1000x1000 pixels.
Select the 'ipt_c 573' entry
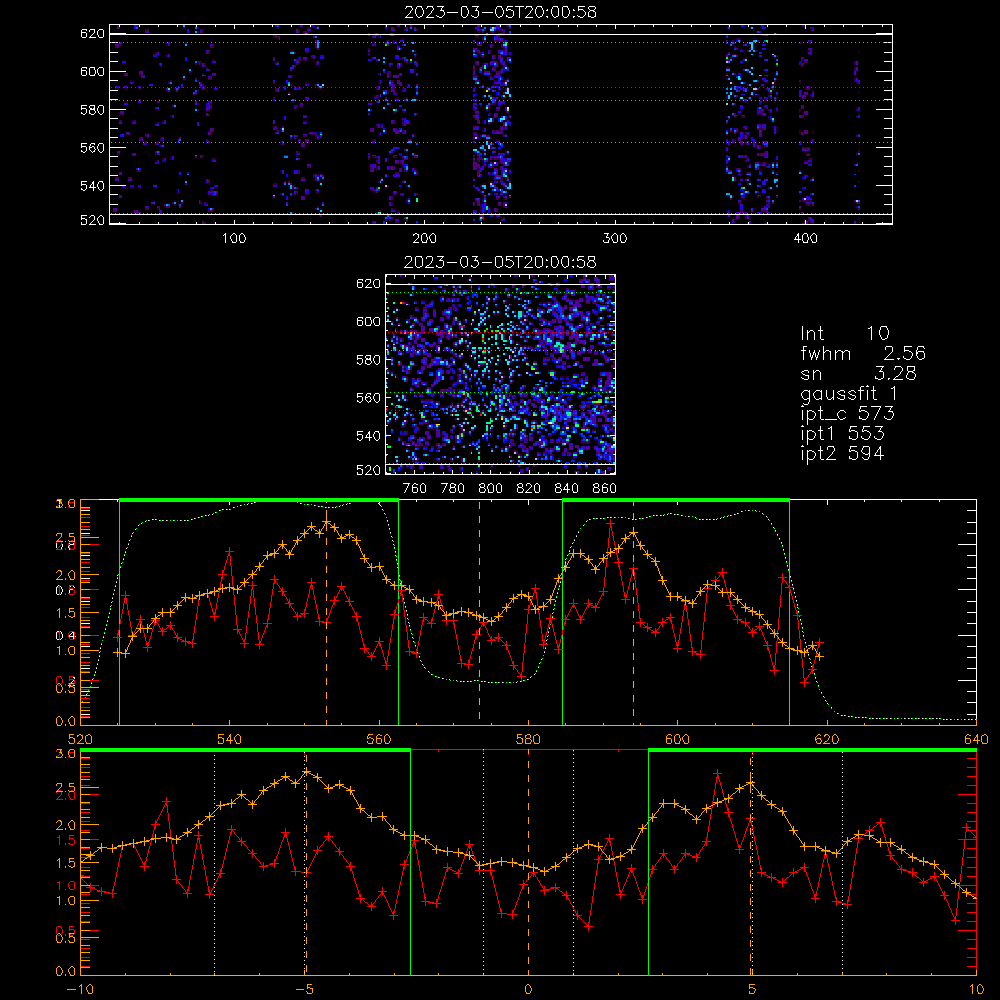point(848,414)
